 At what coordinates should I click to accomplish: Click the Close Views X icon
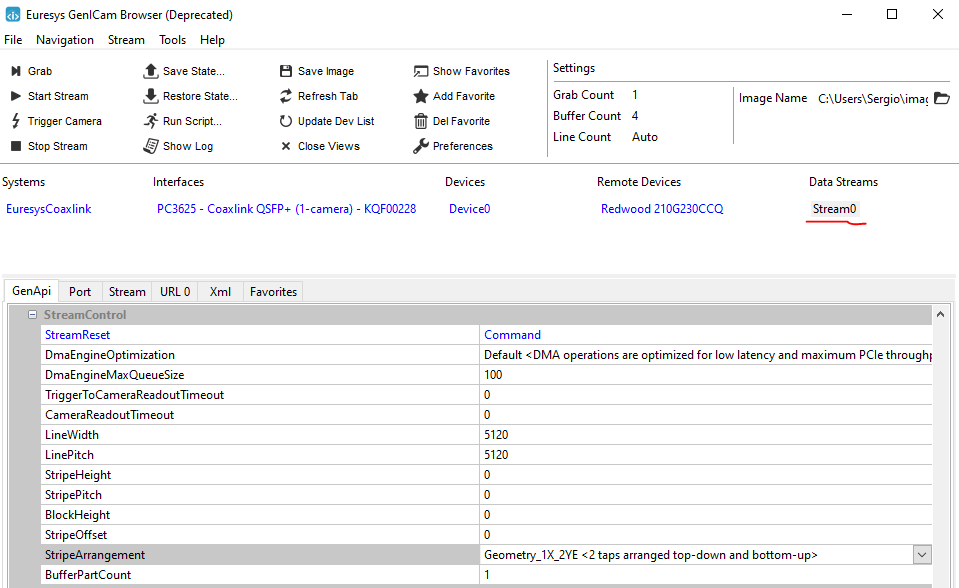point(286,146)
